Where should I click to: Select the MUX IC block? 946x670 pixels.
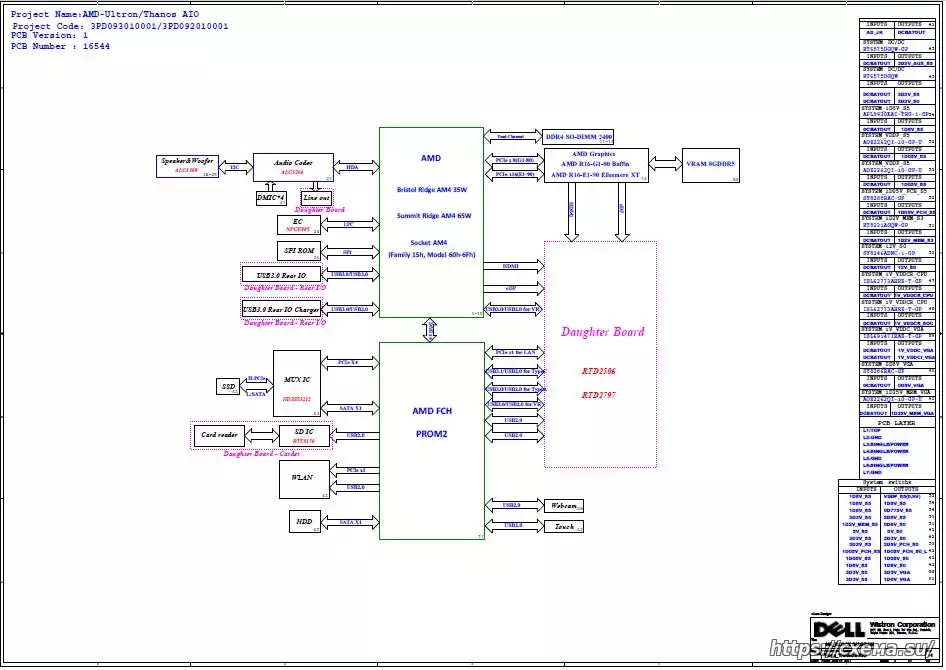(x=297, y=384)
